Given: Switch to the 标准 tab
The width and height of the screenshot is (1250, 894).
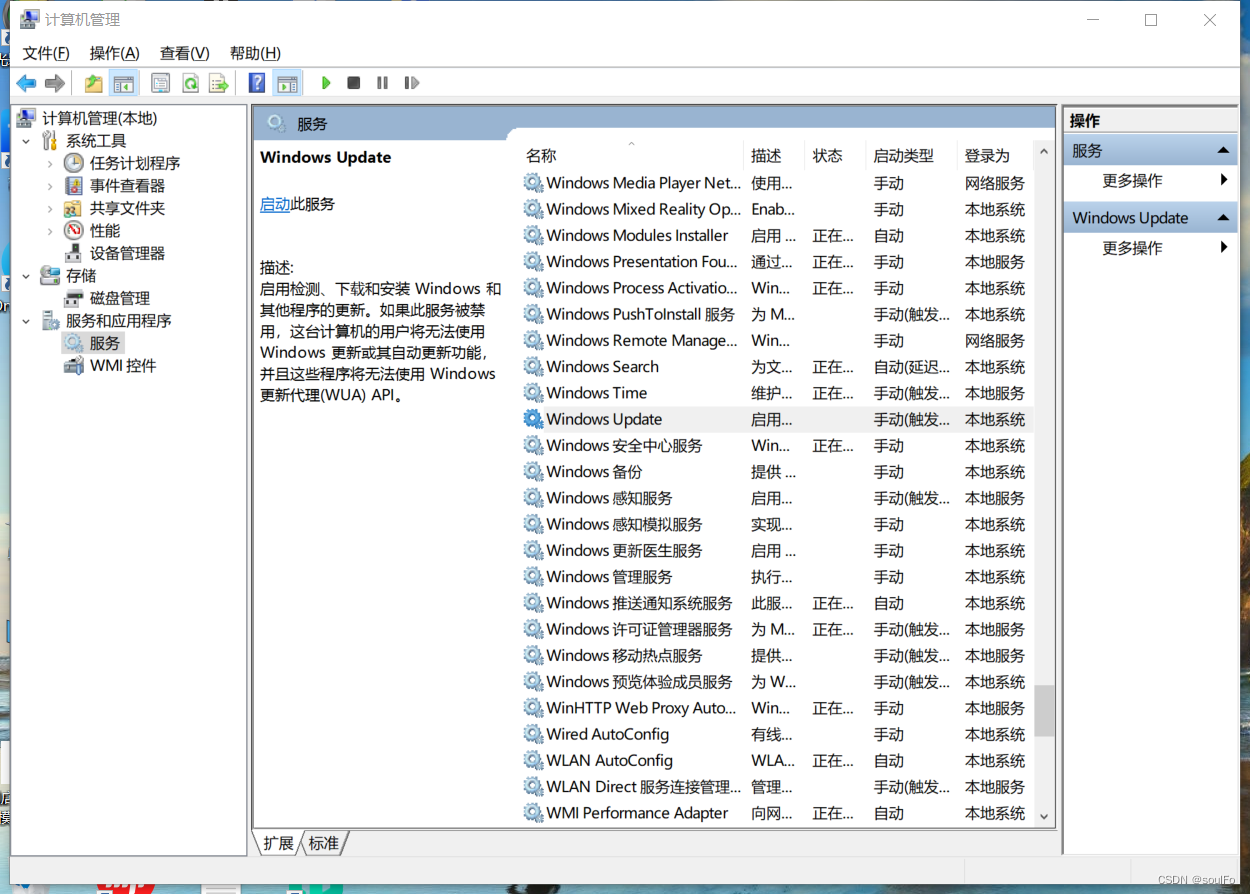Looking at the screenshot, I should point(324,843).
